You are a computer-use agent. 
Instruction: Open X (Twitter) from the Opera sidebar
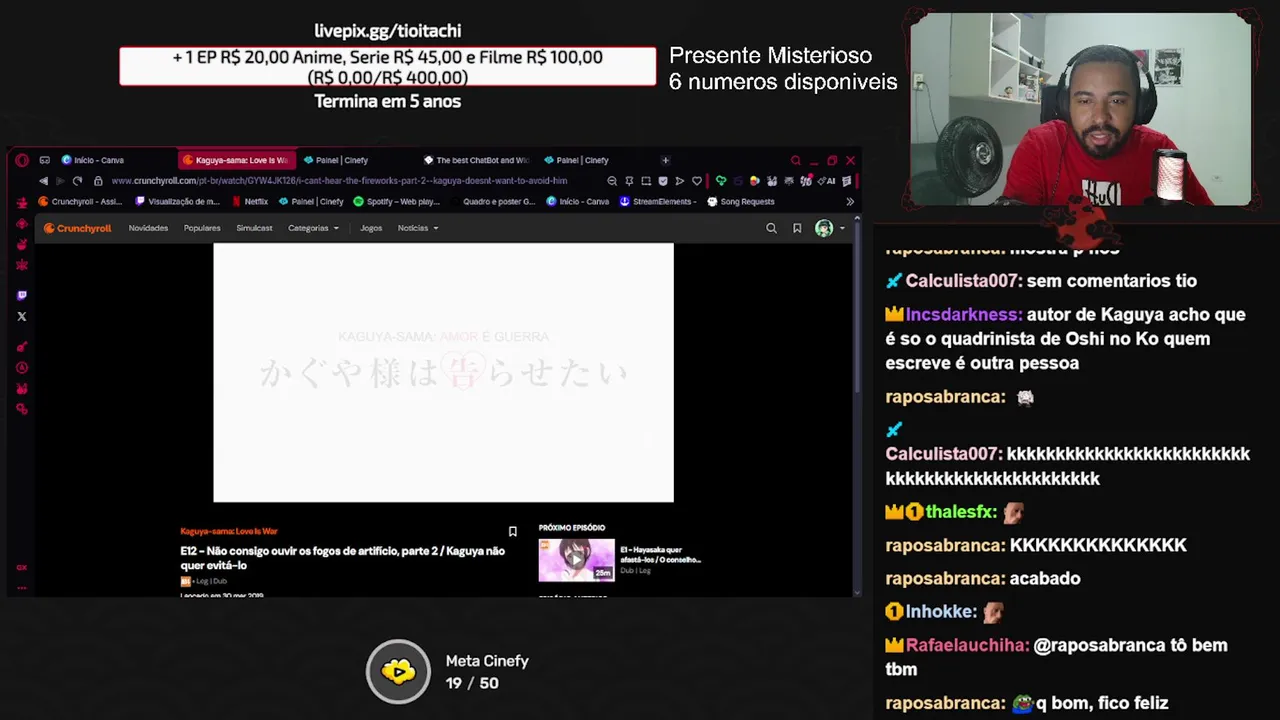point(22,316)
